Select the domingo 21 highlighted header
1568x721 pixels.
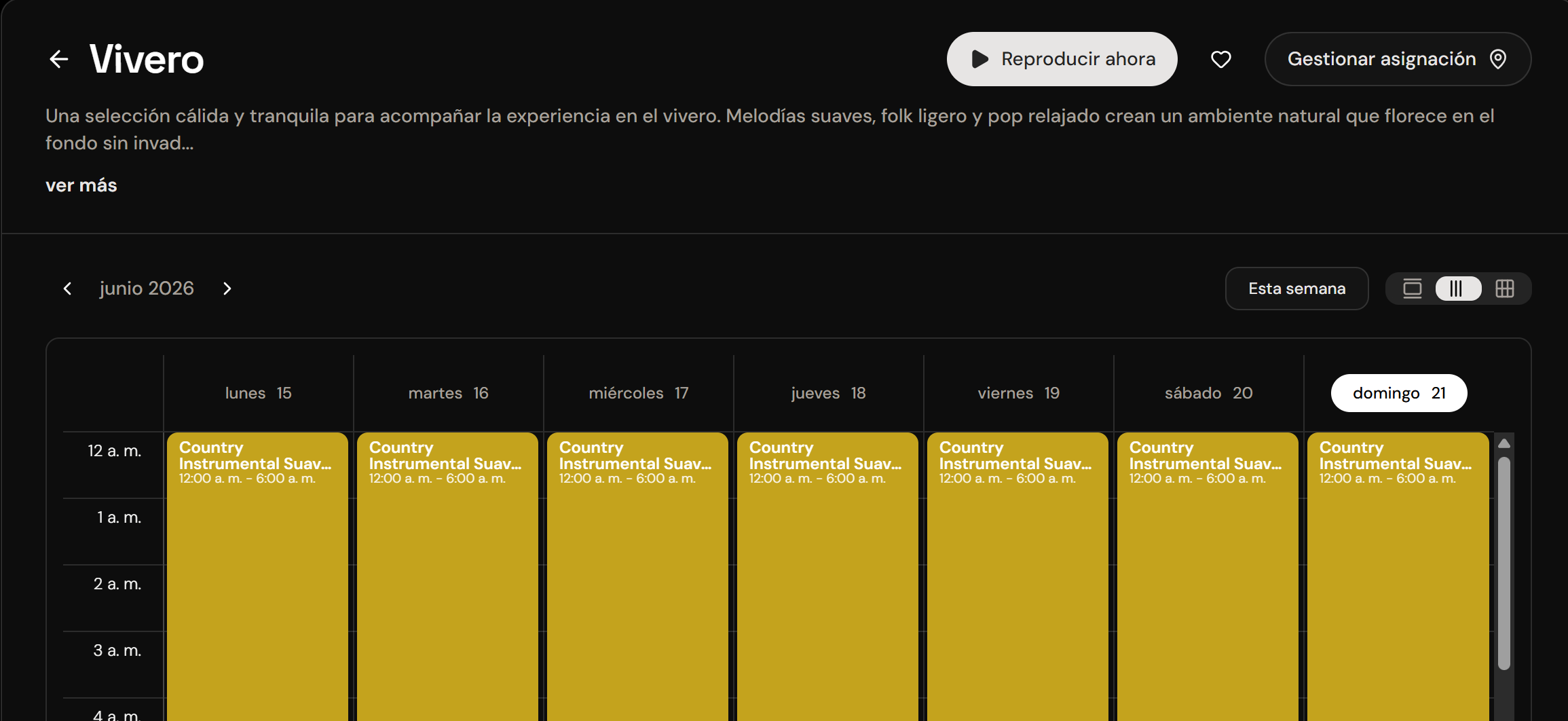pyautogui.click(x=1398, y=393)
